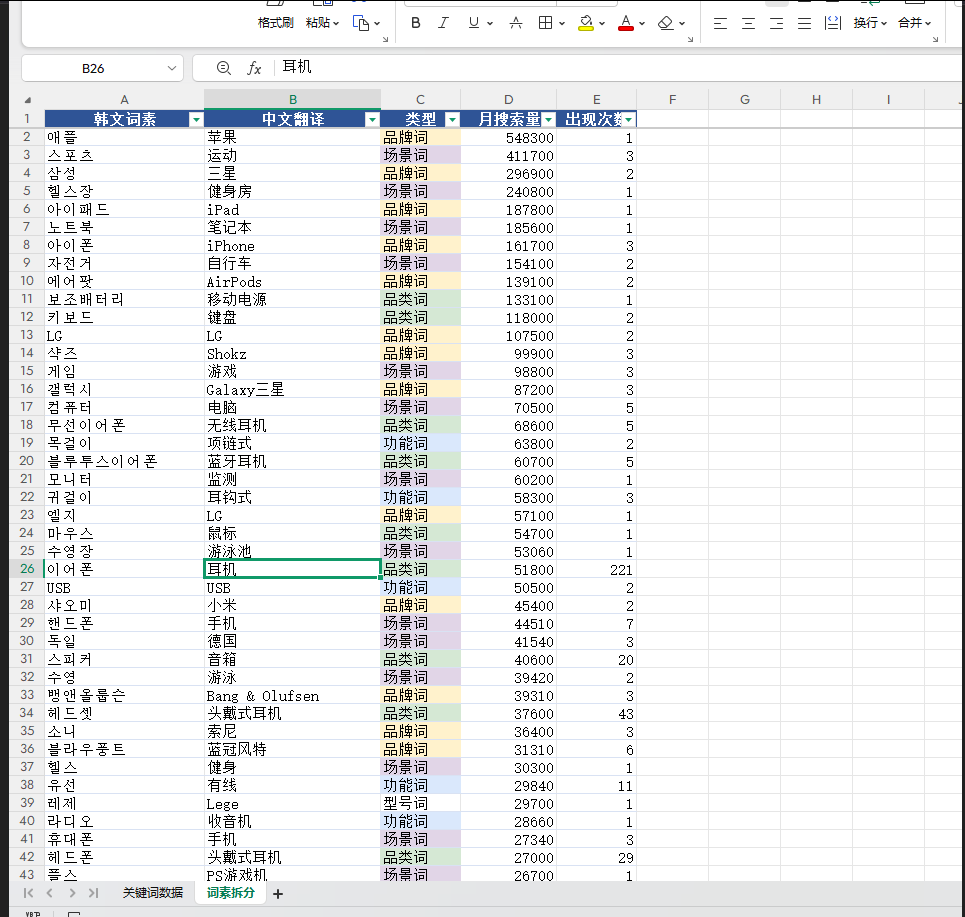
Task: Toggle bold formatting
Action: (416, 23)
